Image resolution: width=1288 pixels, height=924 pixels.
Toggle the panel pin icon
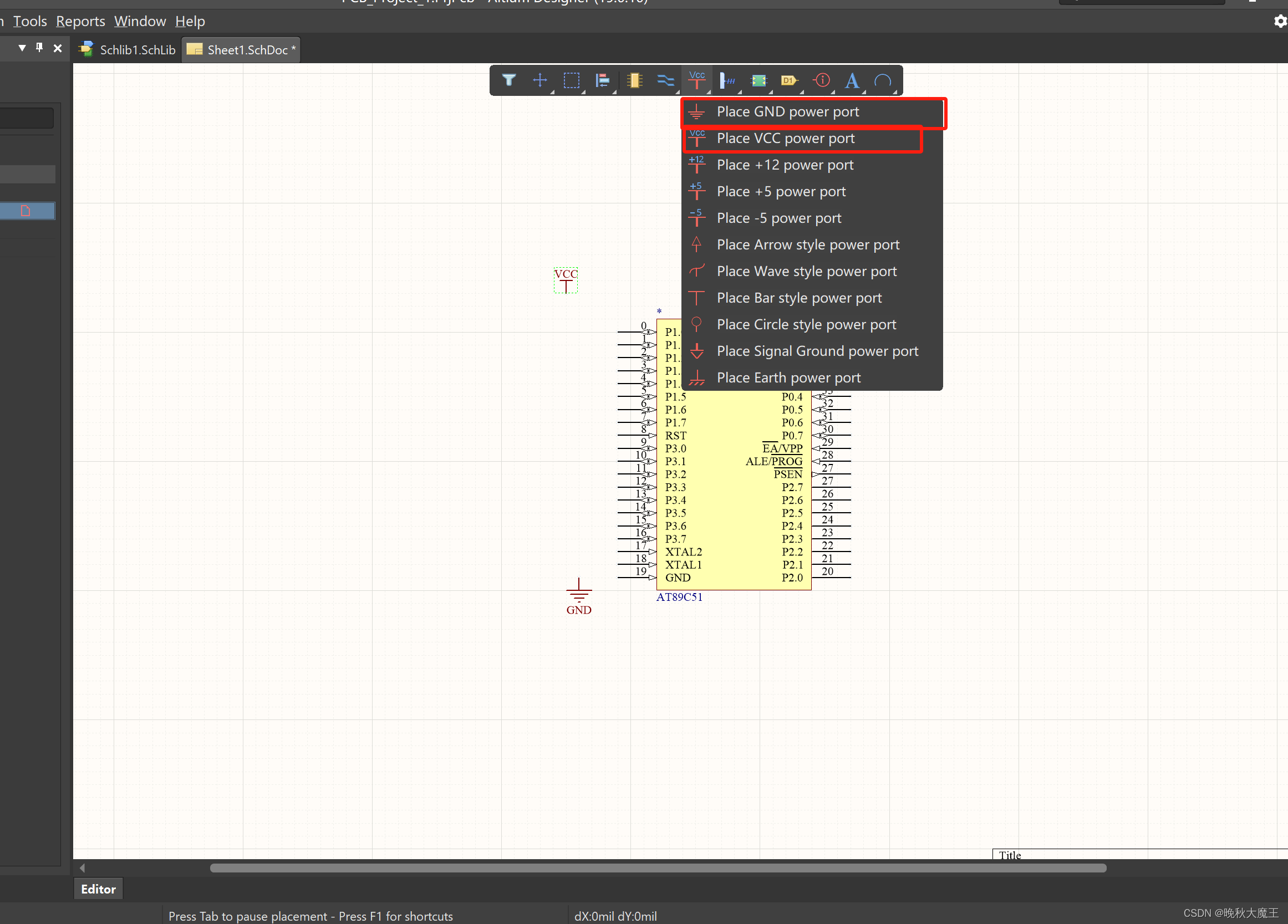coord(39,48)
